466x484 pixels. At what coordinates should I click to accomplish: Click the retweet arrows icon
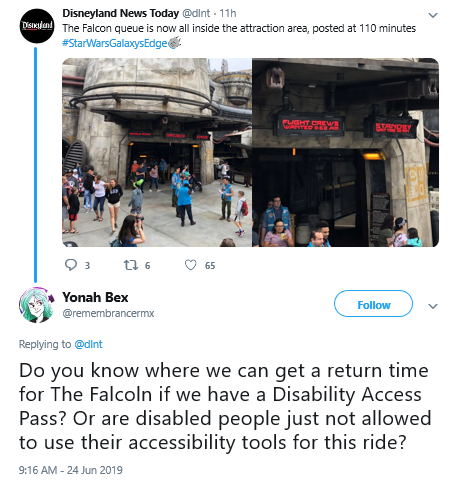pos(130,265)
